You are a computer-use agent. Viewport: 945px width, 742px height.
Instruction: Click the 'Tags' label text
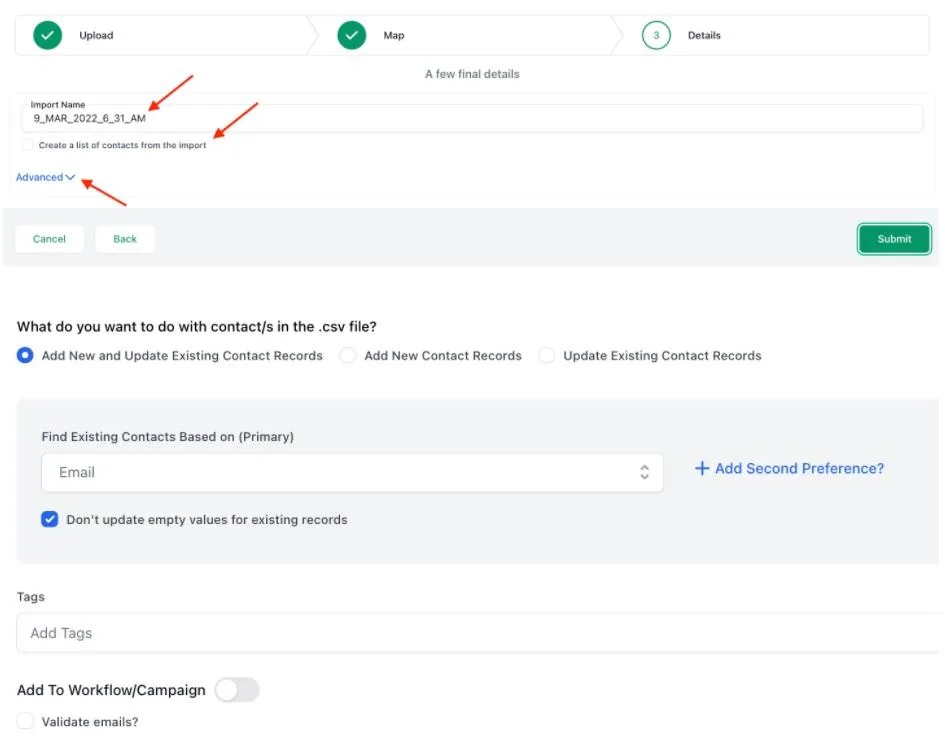(x=31, y=597)
